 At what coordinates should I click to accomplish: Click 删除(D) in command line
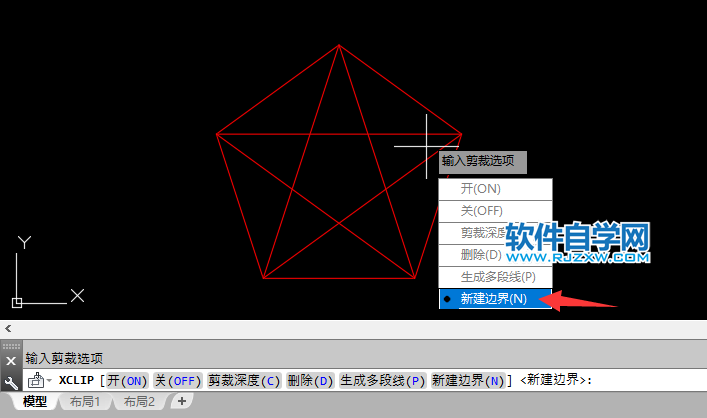[310, 381]
